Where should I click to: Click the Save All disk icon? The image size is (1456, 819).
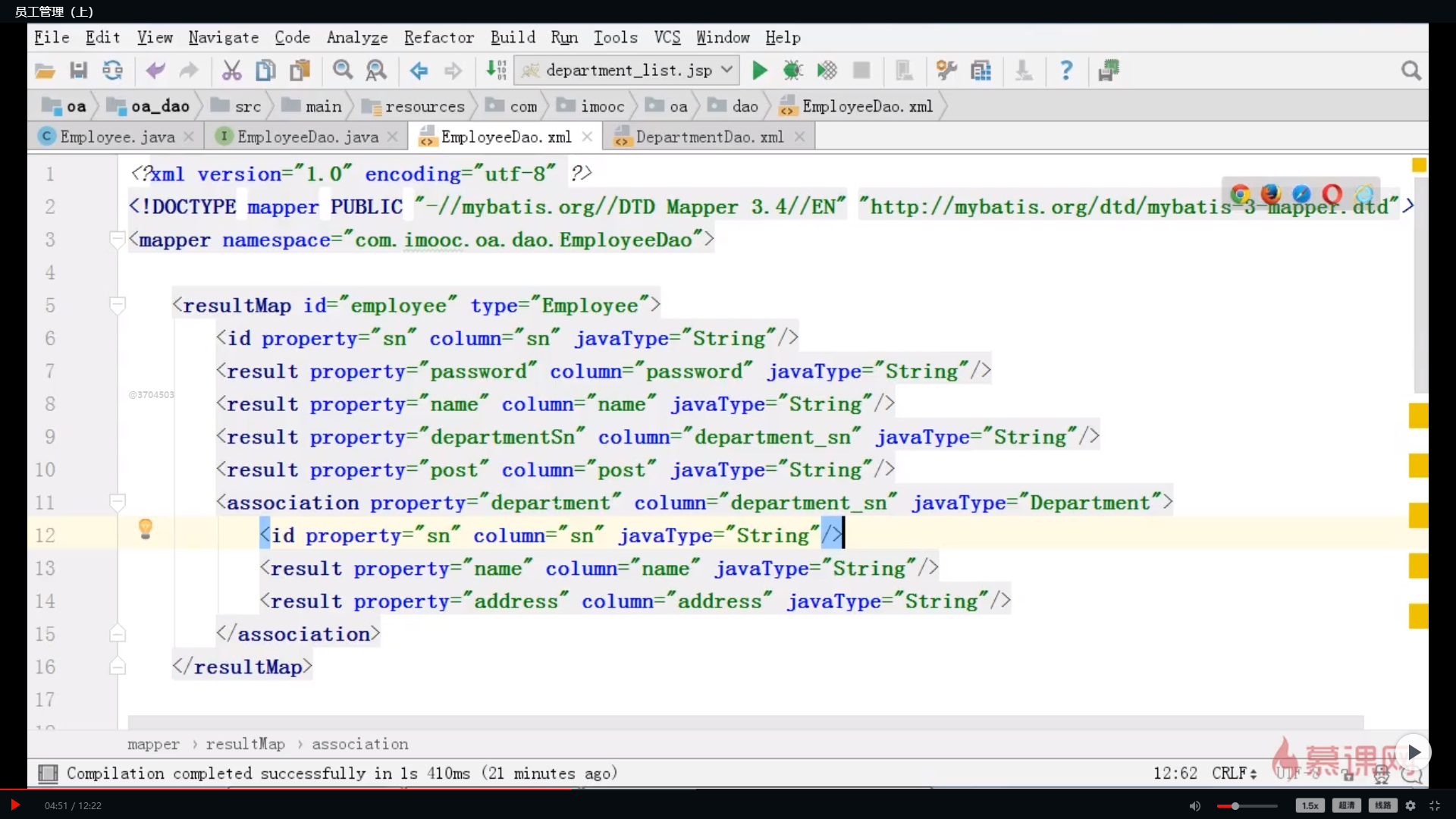coord(78,71)
